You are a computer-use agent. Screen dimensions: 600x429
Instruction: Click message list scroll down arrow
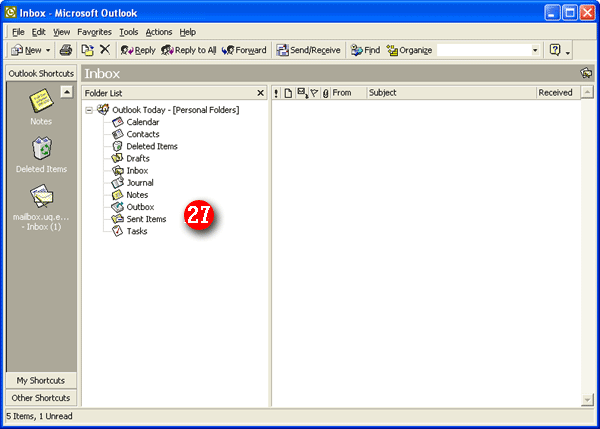coord(587,400)
